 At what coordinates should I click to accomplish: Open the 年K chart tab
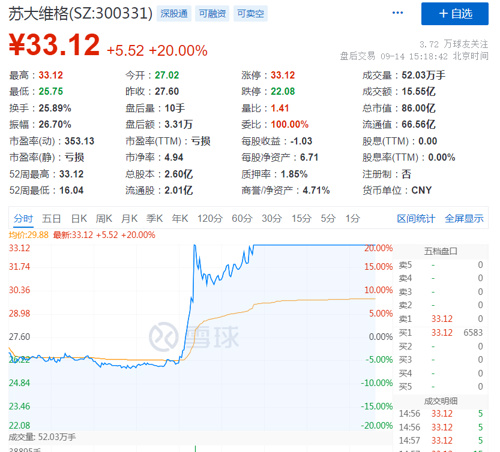(x=180, y=219)
